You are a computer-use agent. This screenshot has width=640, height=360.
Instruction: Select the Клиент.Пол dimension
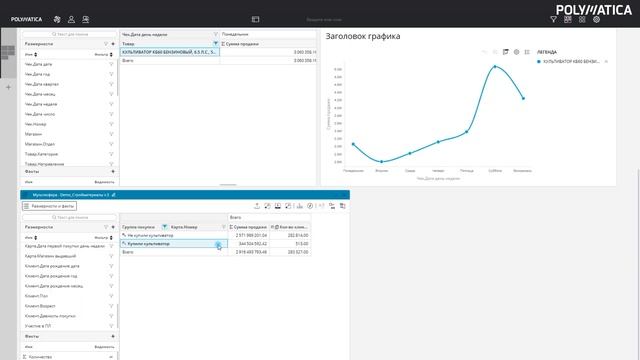[36, 296]
